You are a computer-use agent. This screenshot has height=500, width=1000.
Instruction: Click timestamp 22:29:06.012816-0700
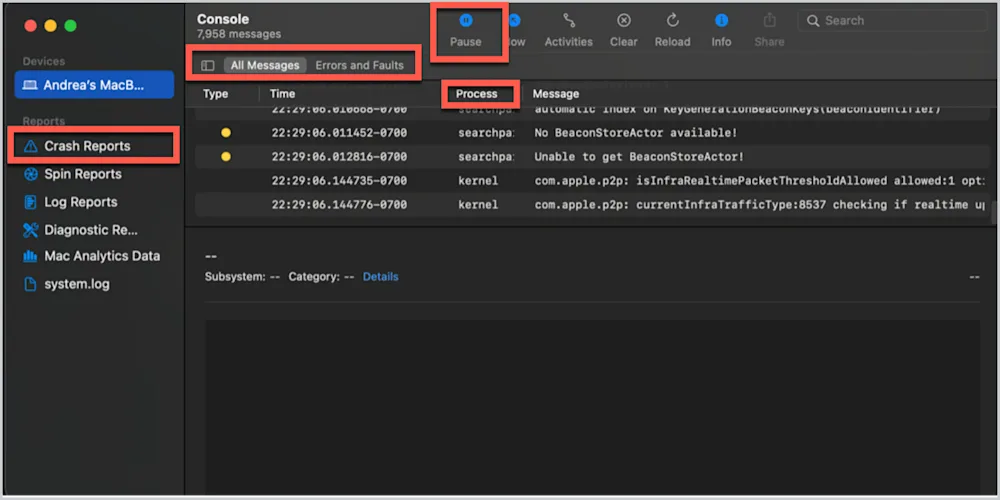(x=339, y=157)
